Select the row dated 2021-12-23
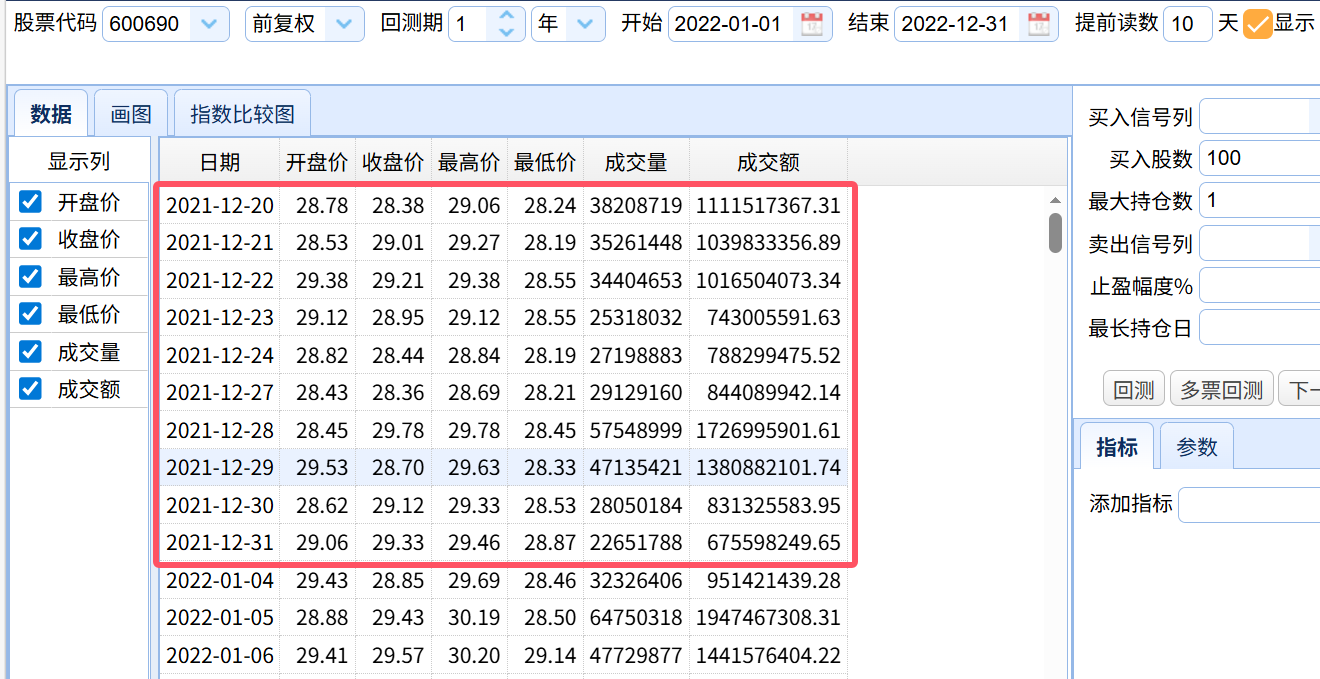Viewport: 1320px width, 679px height. 504,318
